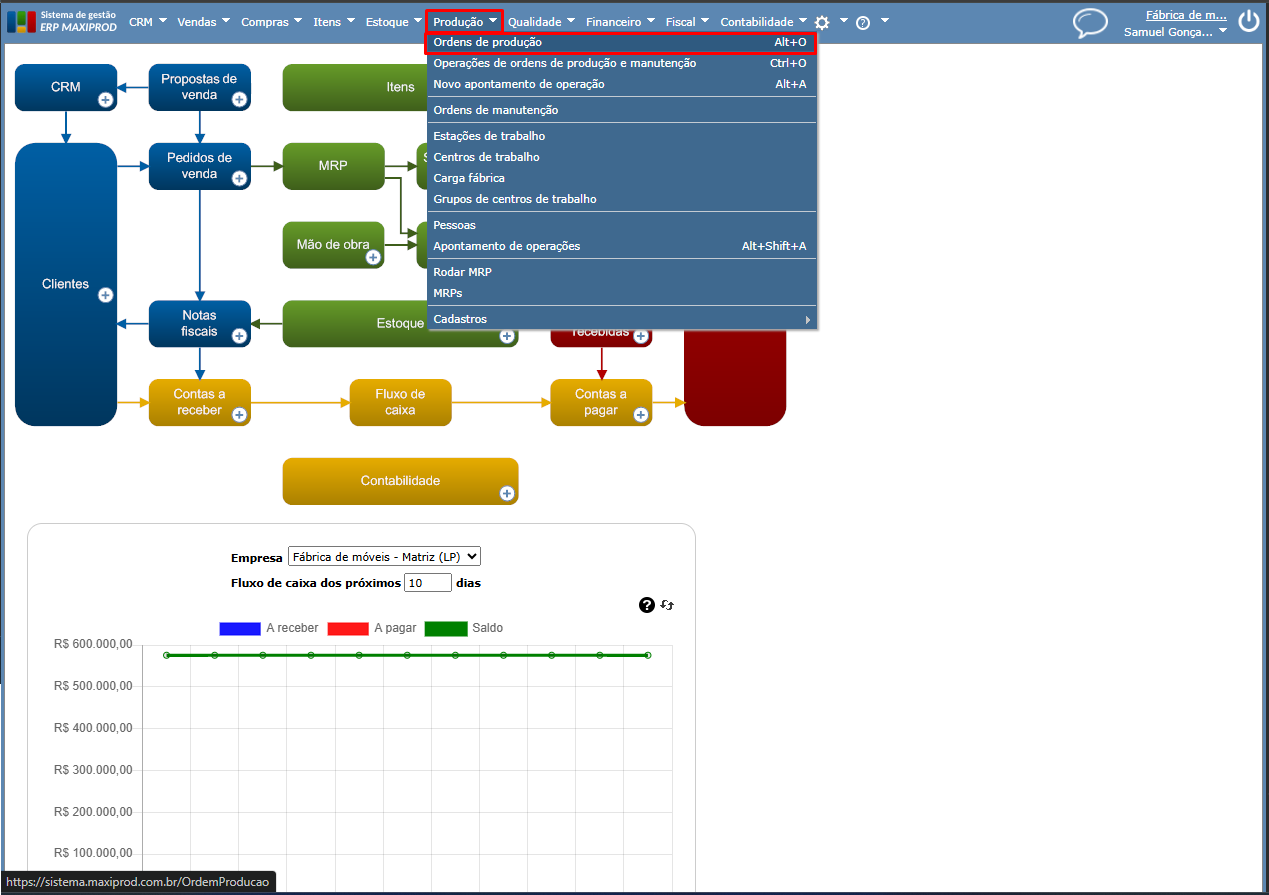This screenshot has width=1269, height=895.
Task: Open the Samuel Gonça... user dropdown
Action: (x=1176, y=32)
